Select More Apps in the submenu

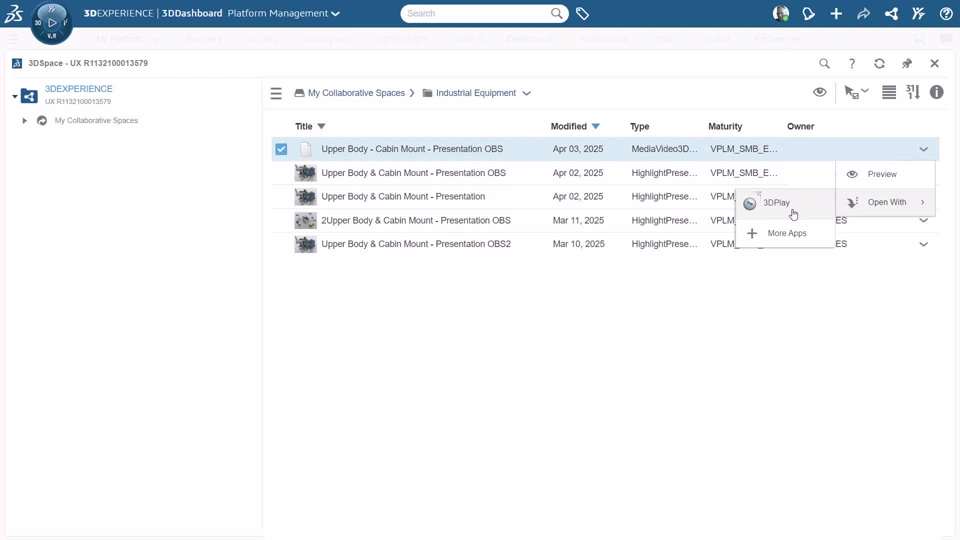click(785, 233)
